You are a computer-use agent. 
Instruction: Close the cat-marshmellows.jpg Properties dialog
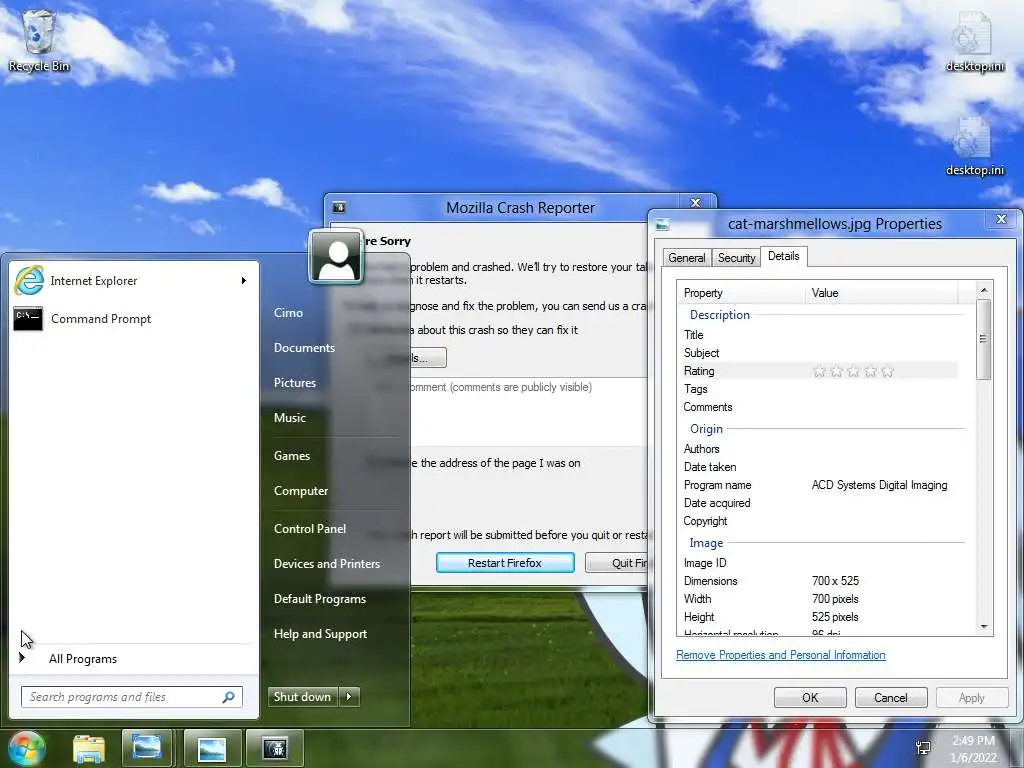1001,219
